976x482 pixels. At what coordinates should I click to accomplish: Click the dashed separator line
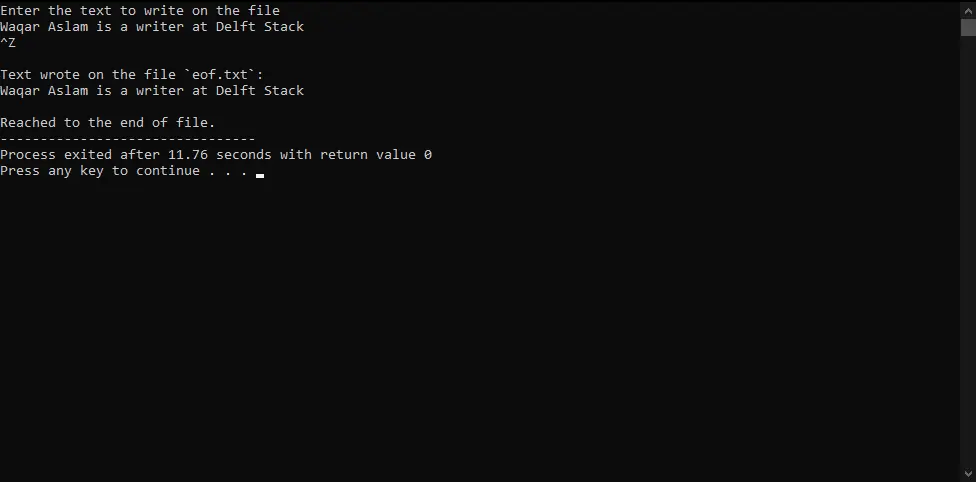pos(128,139)
